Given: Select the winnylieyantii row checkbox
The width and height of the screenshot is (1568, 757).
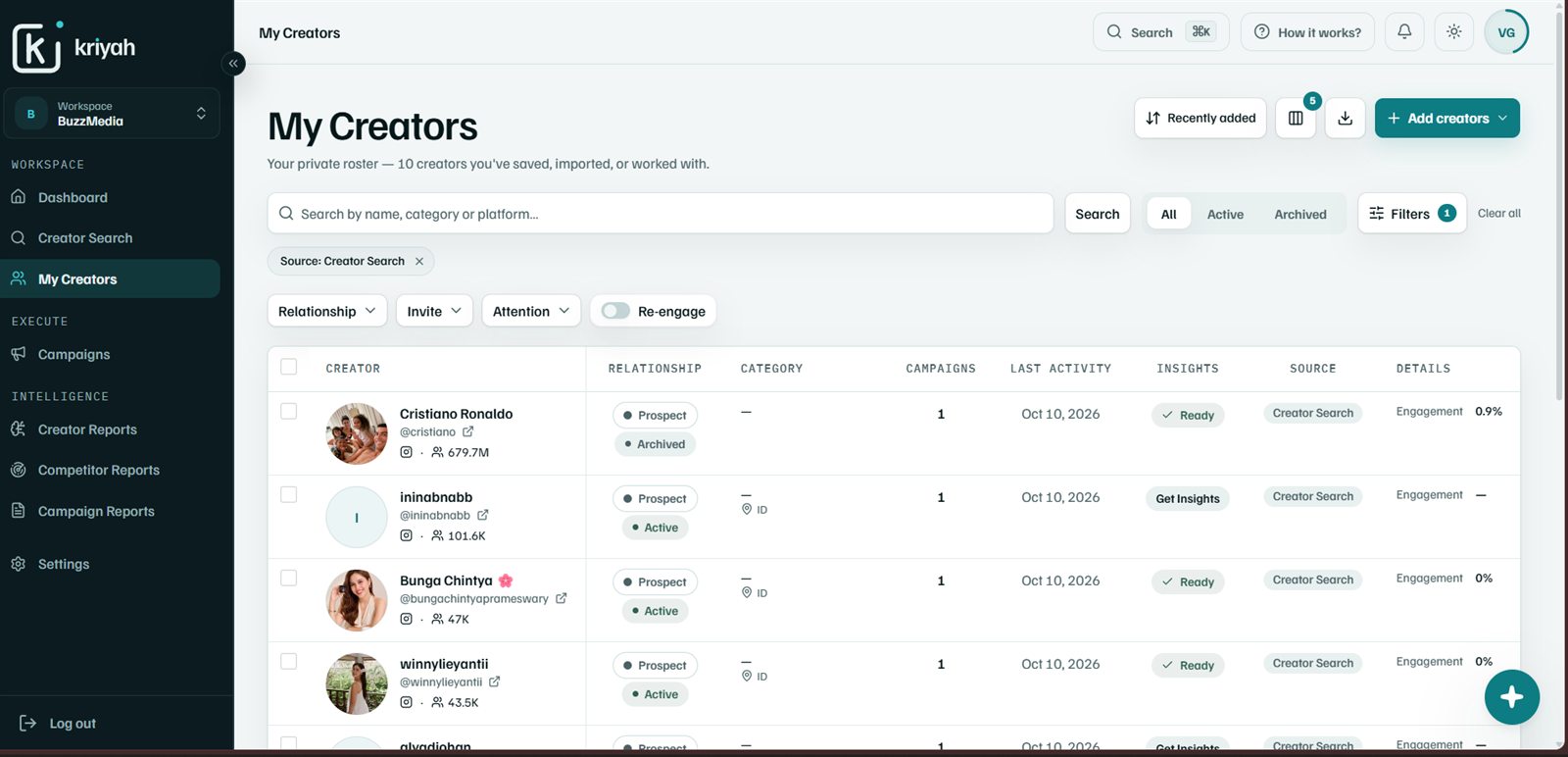Looking at the screenshot, I should [289, 661].
